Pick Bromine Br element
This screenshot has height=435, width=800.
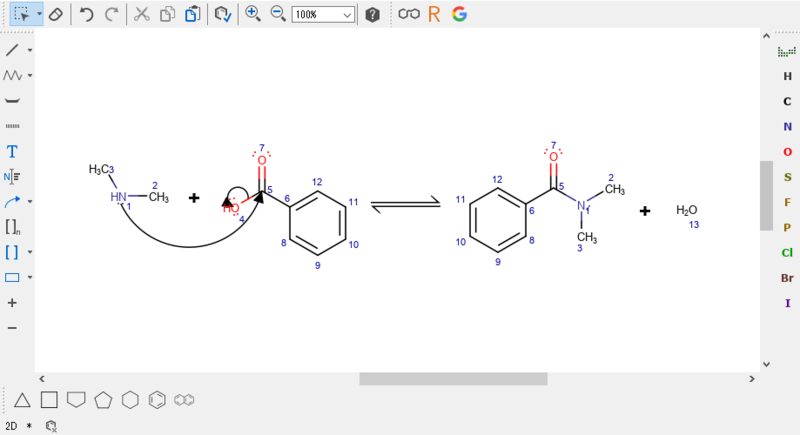click(787, 278)
